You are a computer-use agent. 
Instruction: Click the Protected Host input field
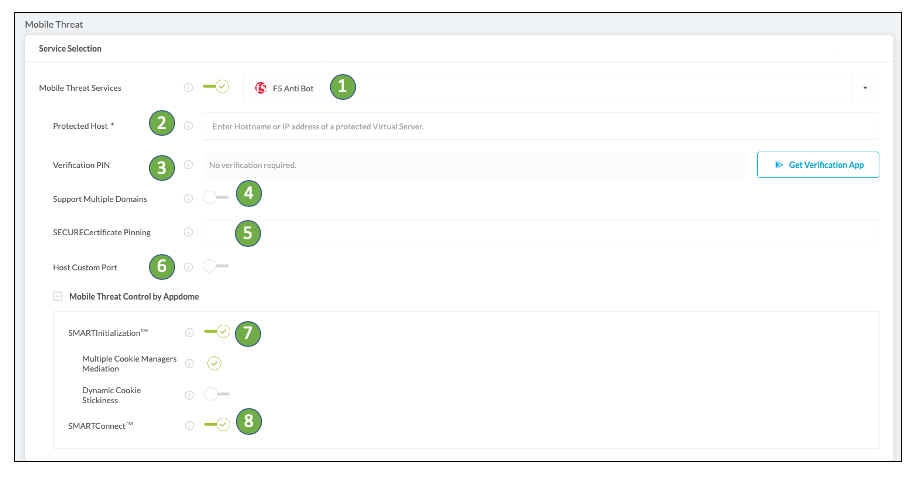540,126
